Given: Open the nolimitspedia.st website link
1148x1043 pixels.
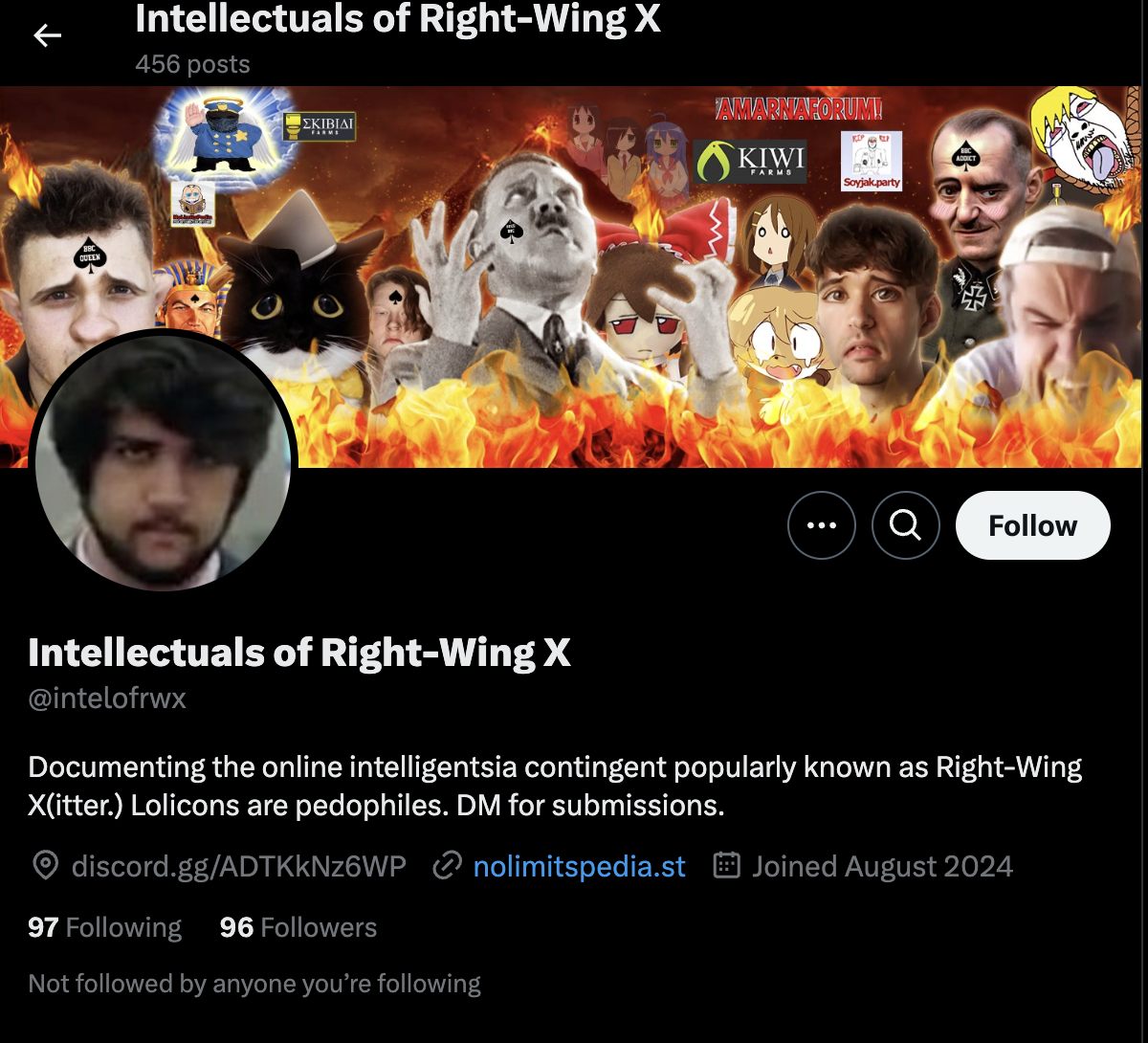Looking at the screenshot, I should click(580, 867).
